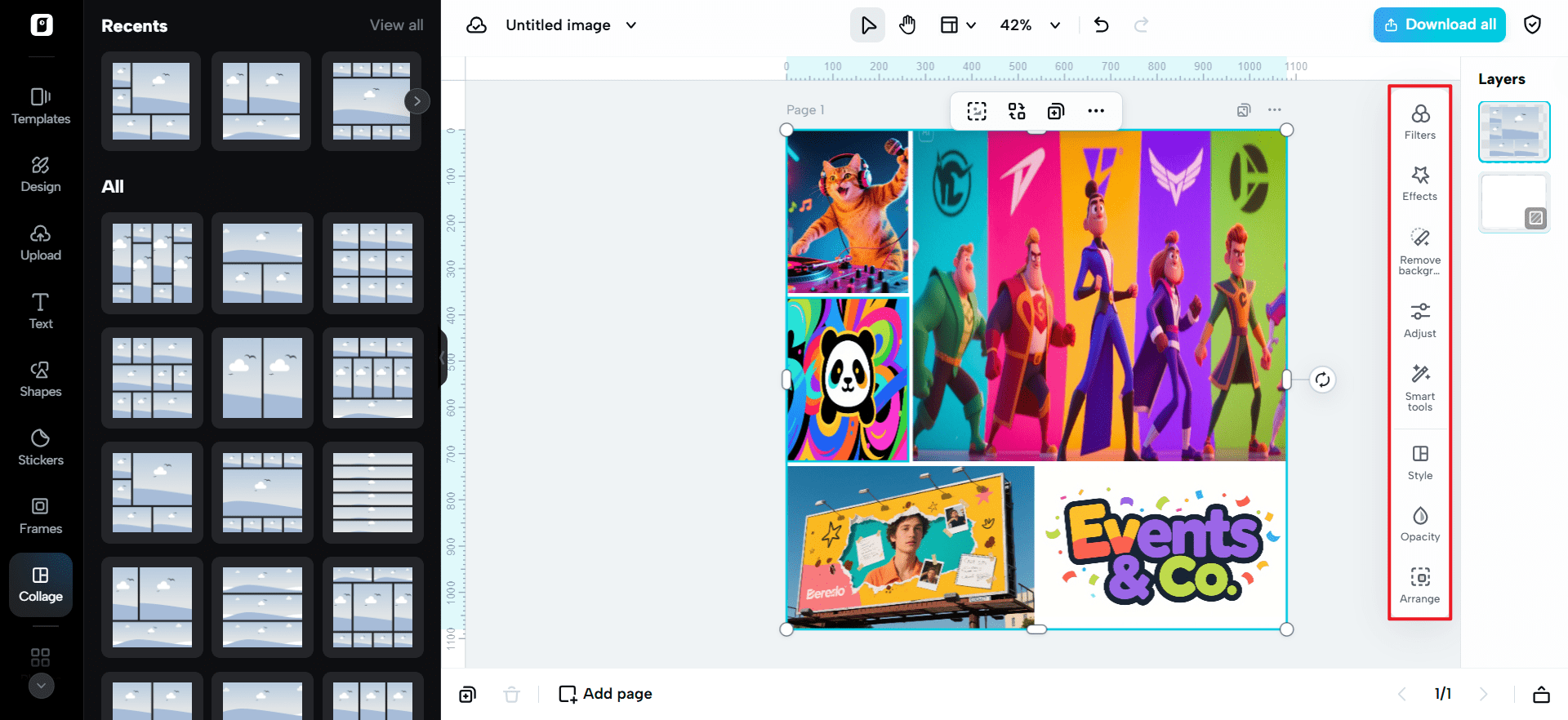Click the crop frame icon in floating toolbar
1568x720 pixels.
(977, 111)
